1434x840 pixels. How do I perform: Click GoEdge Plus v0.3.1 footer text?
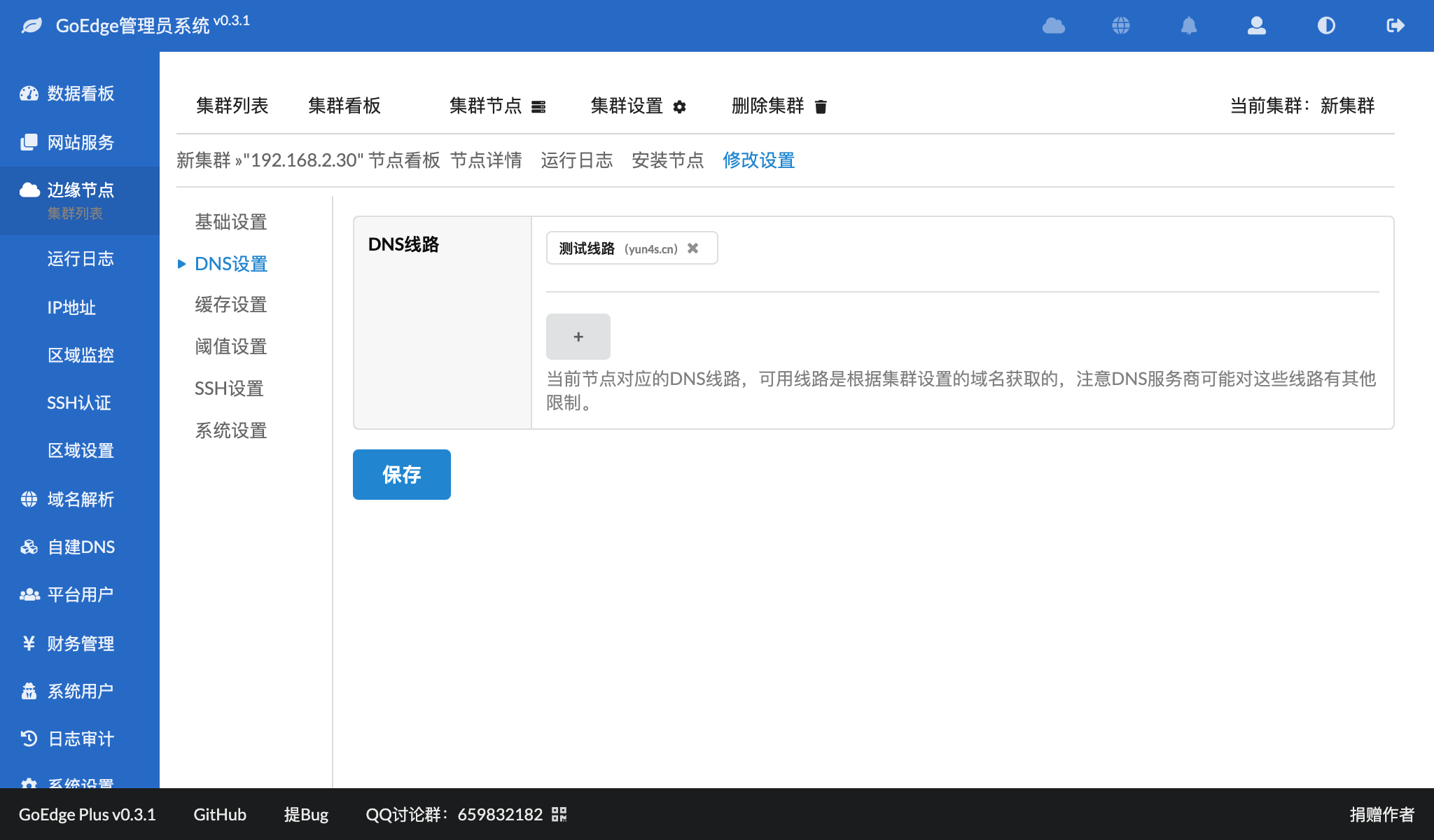(x=88, y=814)
